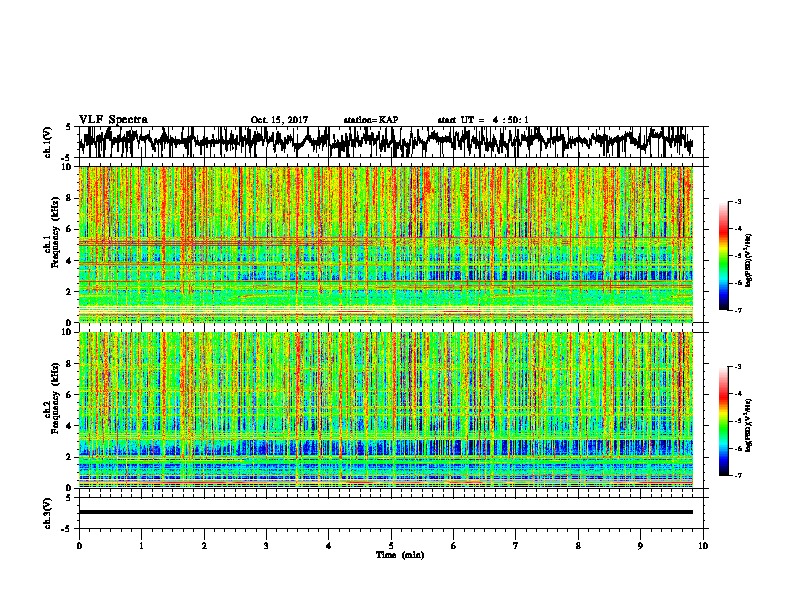The image size is (792, 612).
Task: Click time axis tick label "5"
Action: 391,546
